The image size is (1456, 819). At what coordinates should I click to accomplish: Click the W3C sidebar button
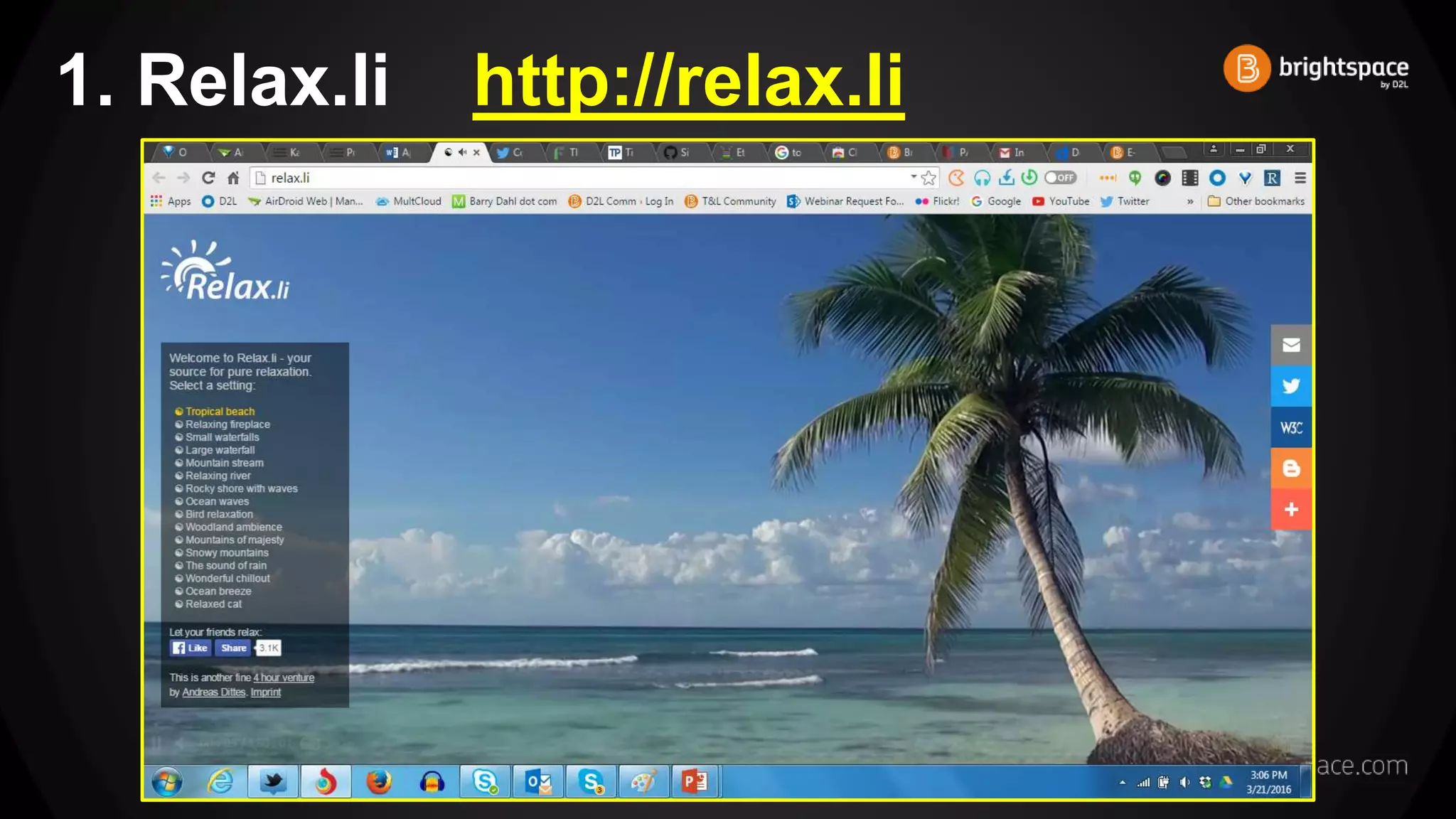pyautogui.click(x=1291, y=427)
